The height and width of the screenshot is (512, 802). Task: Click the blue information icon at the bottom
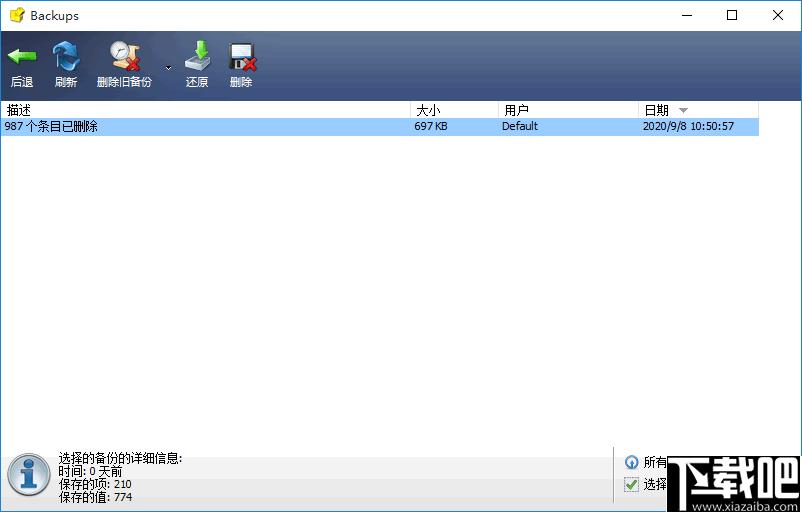(x=29, y=475)
